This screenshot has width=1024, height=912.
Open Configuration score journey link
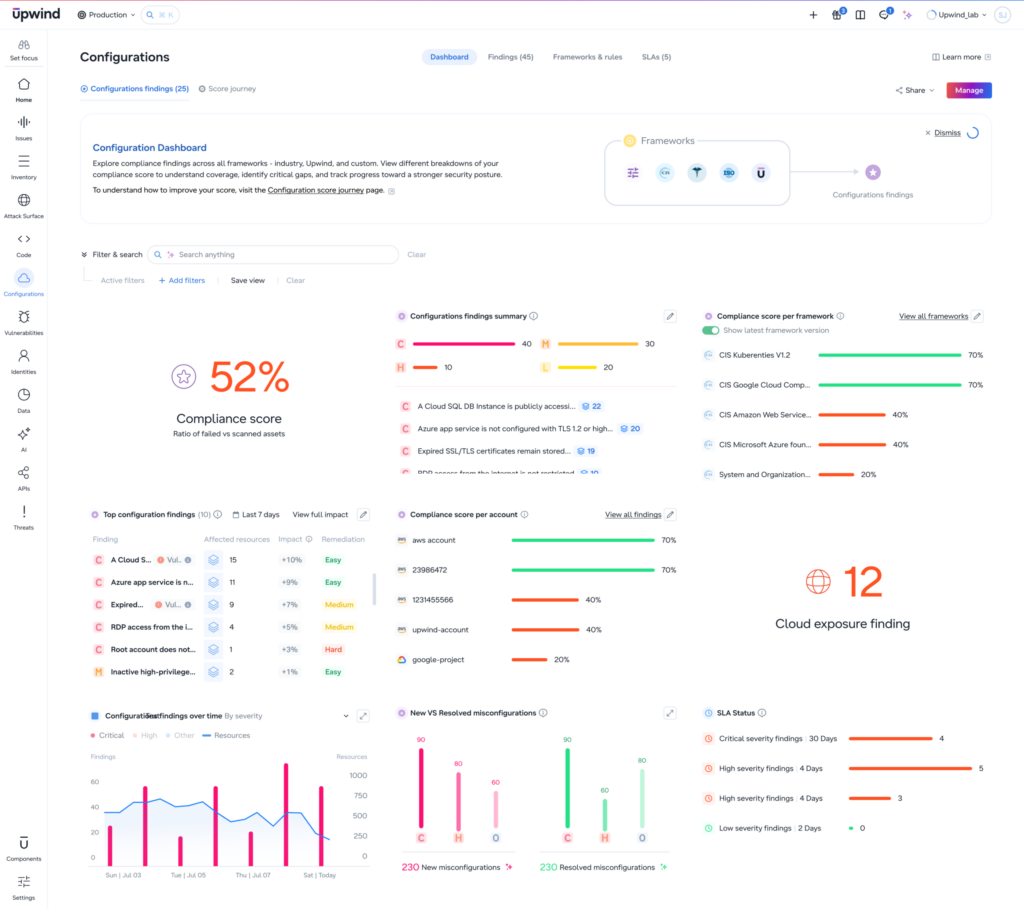[x=315, y=190]
